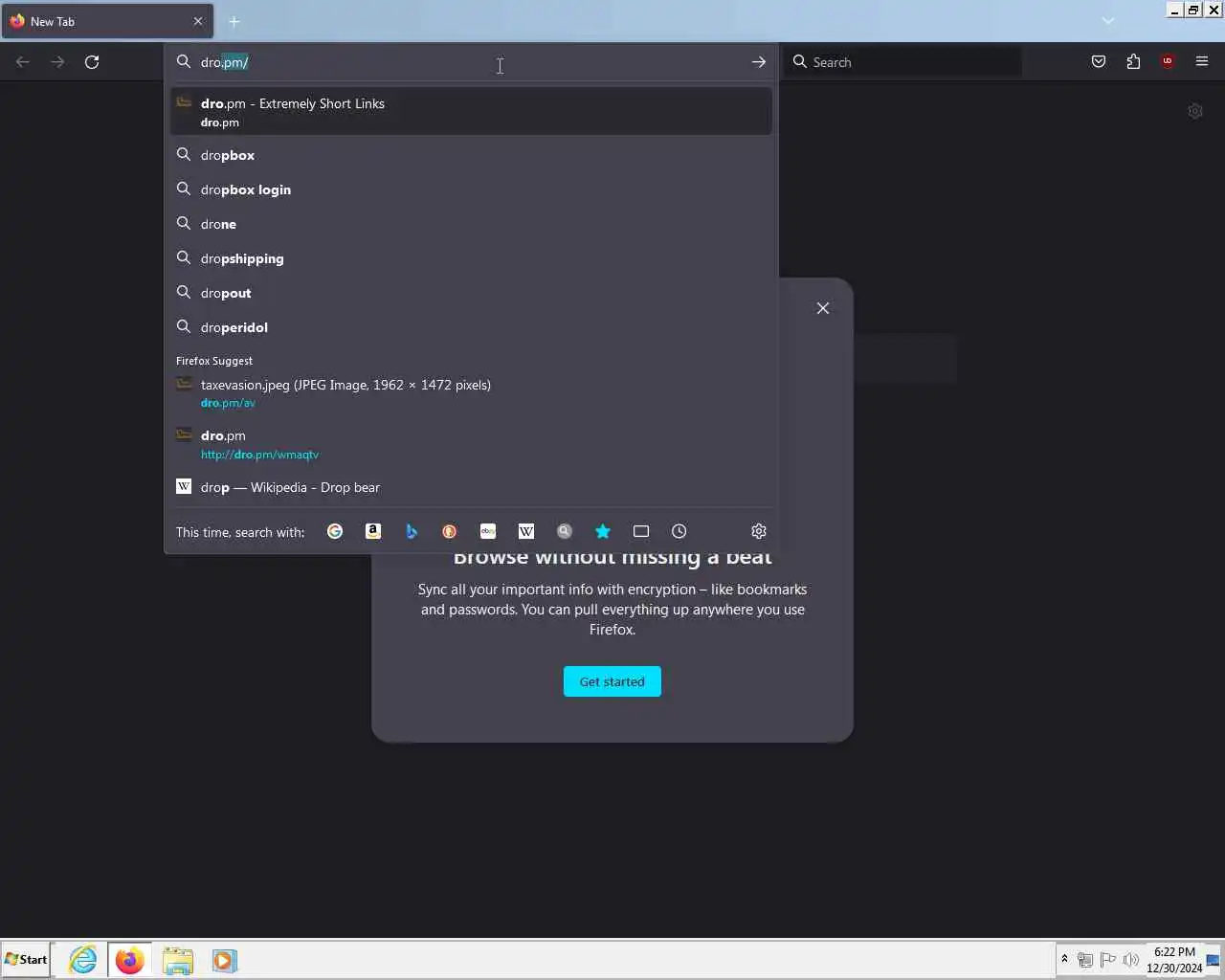
Task: Click the volume speaker tray icon
Action: pos(1130,960)
